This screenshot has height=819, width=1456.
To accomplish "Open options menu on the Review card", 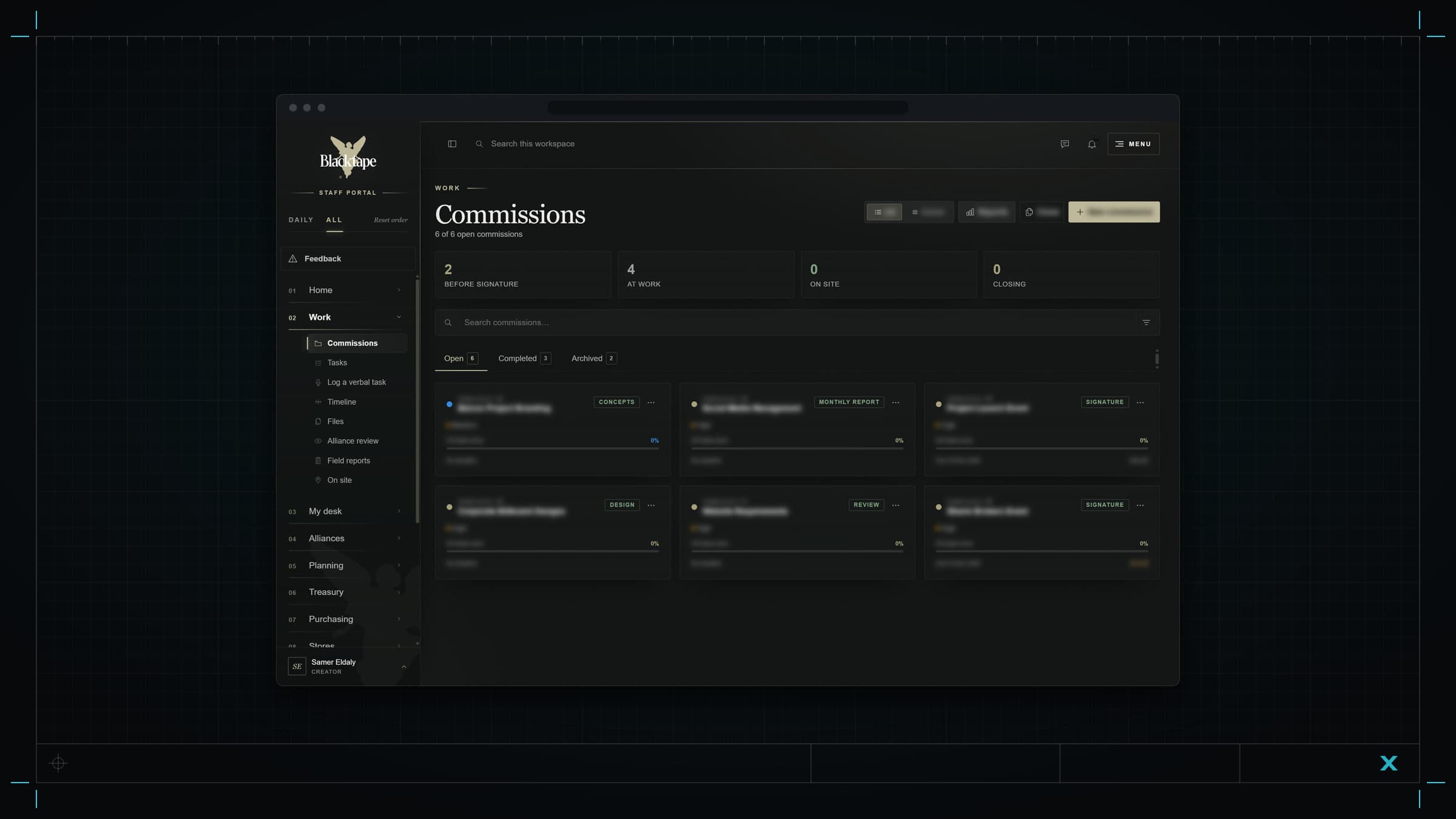I will [895, 505].
